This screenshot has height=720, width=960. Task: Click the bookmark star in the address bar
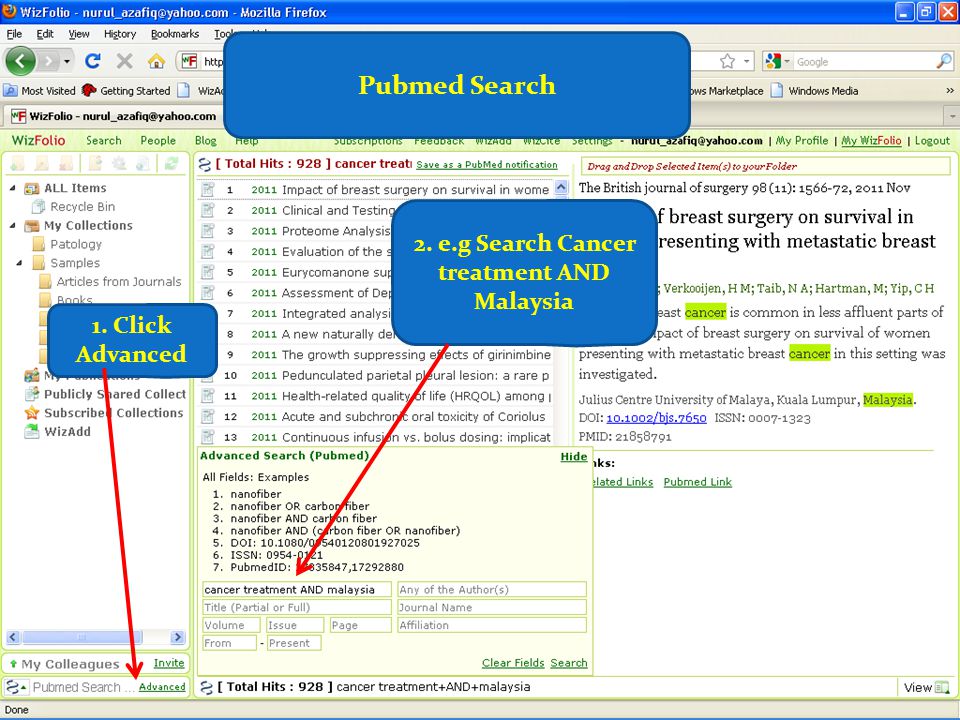click(727, 61)
